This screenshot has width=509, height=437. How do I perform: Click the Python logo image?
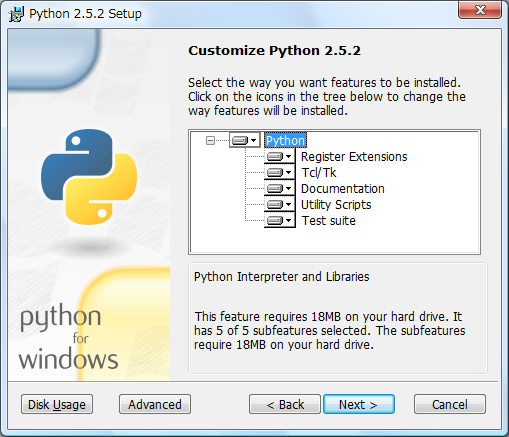tap(89, 177)
